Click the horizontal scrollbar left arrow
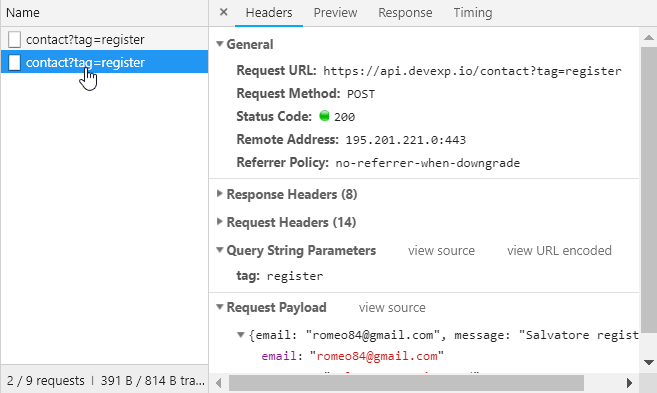 point(218,383)
